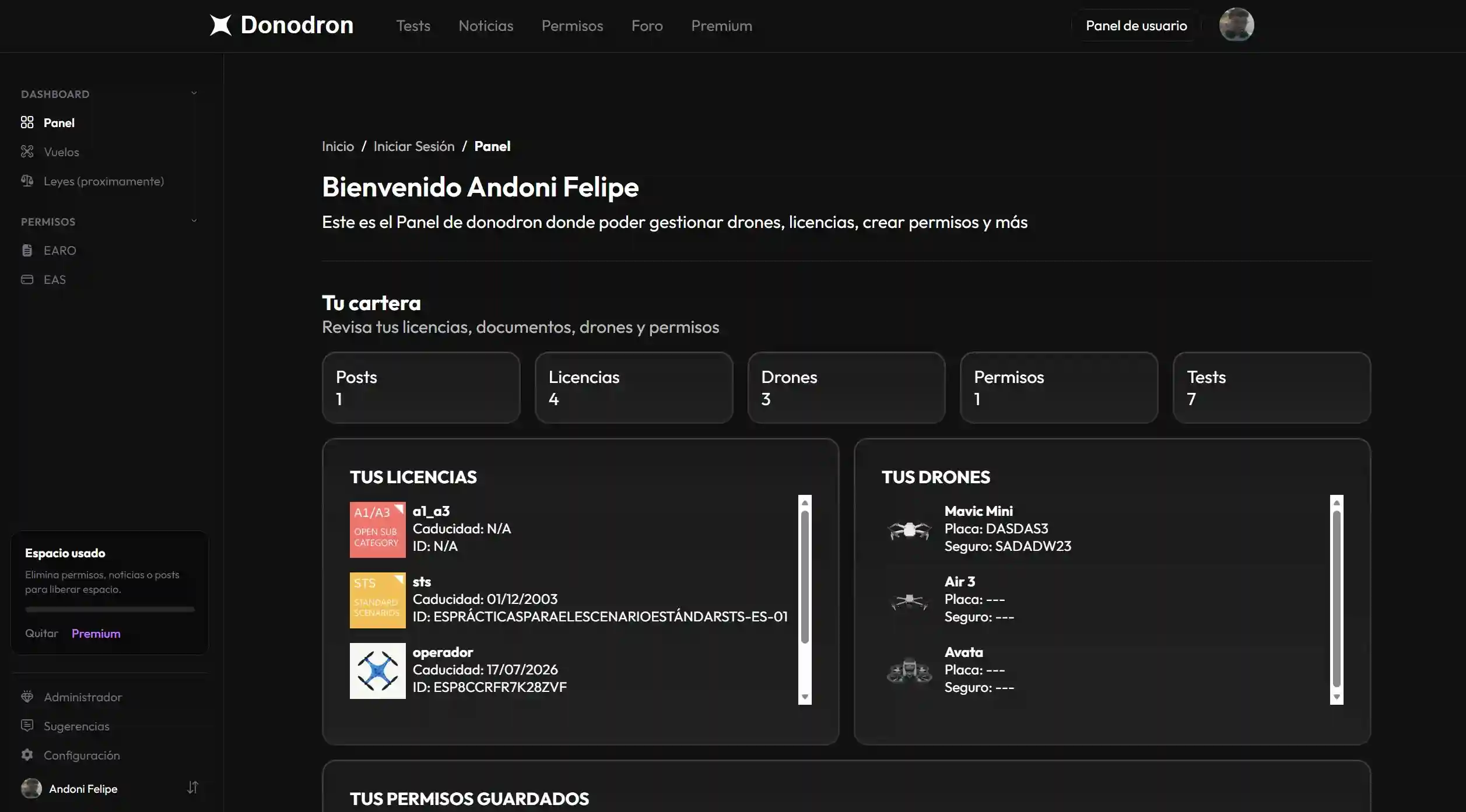Click the Leyes (proximamente) sidebar icon
Viewport: 1466px width, 812px height.
[x=27, y=181]
